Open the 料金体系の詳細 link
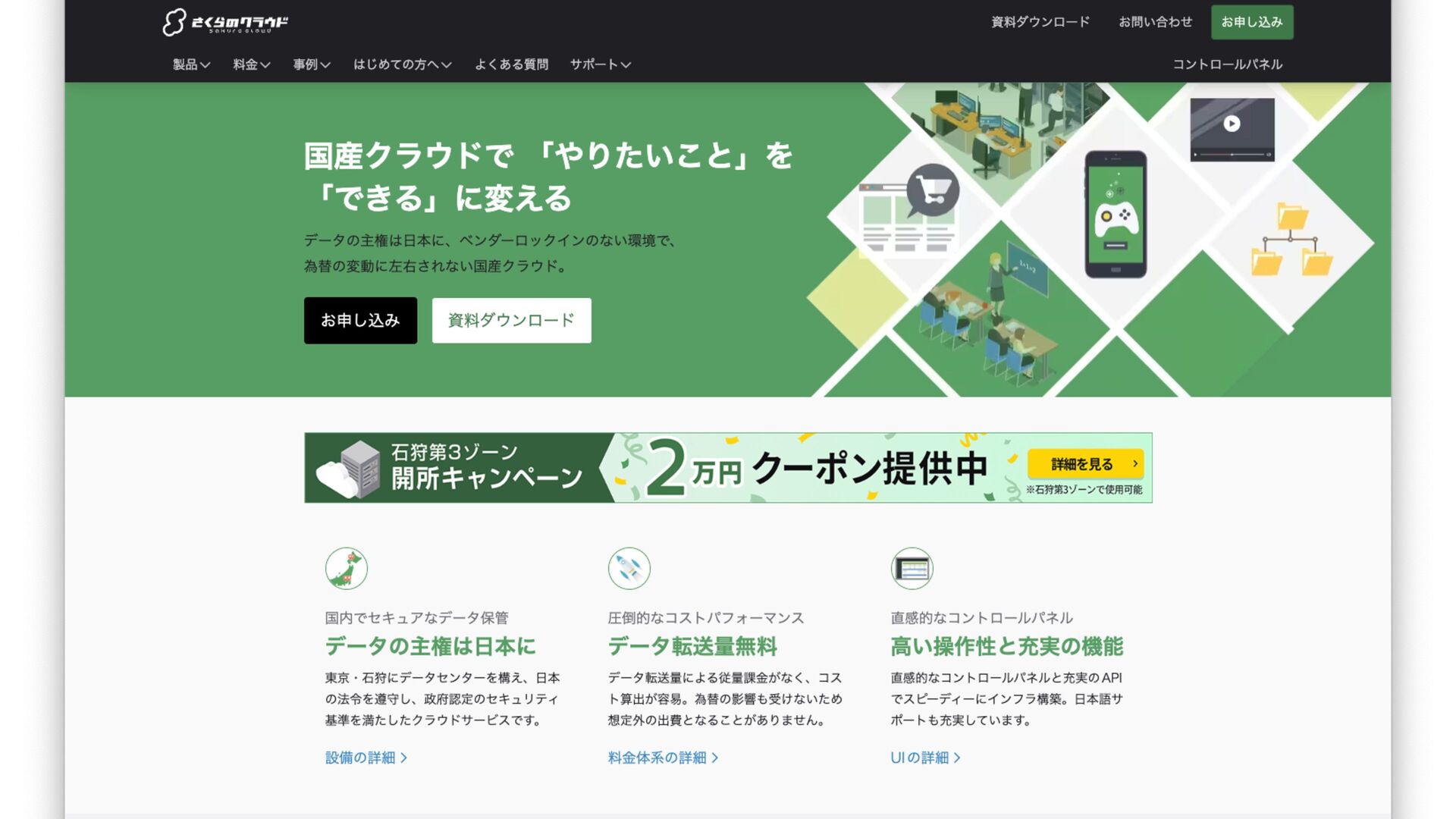The image size is (1456, 819). pos(663,758)
